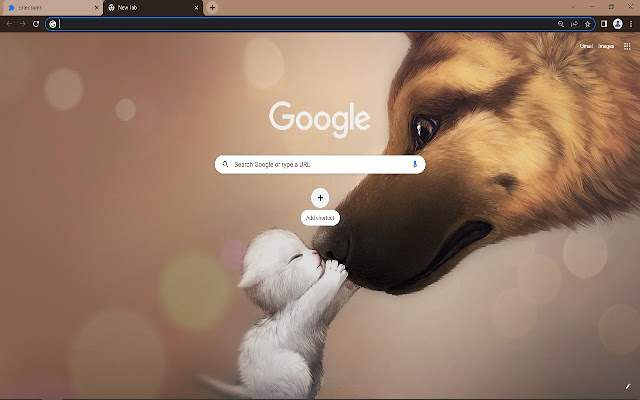This screenshot has width=640, height=400.
Task: Open tab search dropdown chevron
Action: 573,7
